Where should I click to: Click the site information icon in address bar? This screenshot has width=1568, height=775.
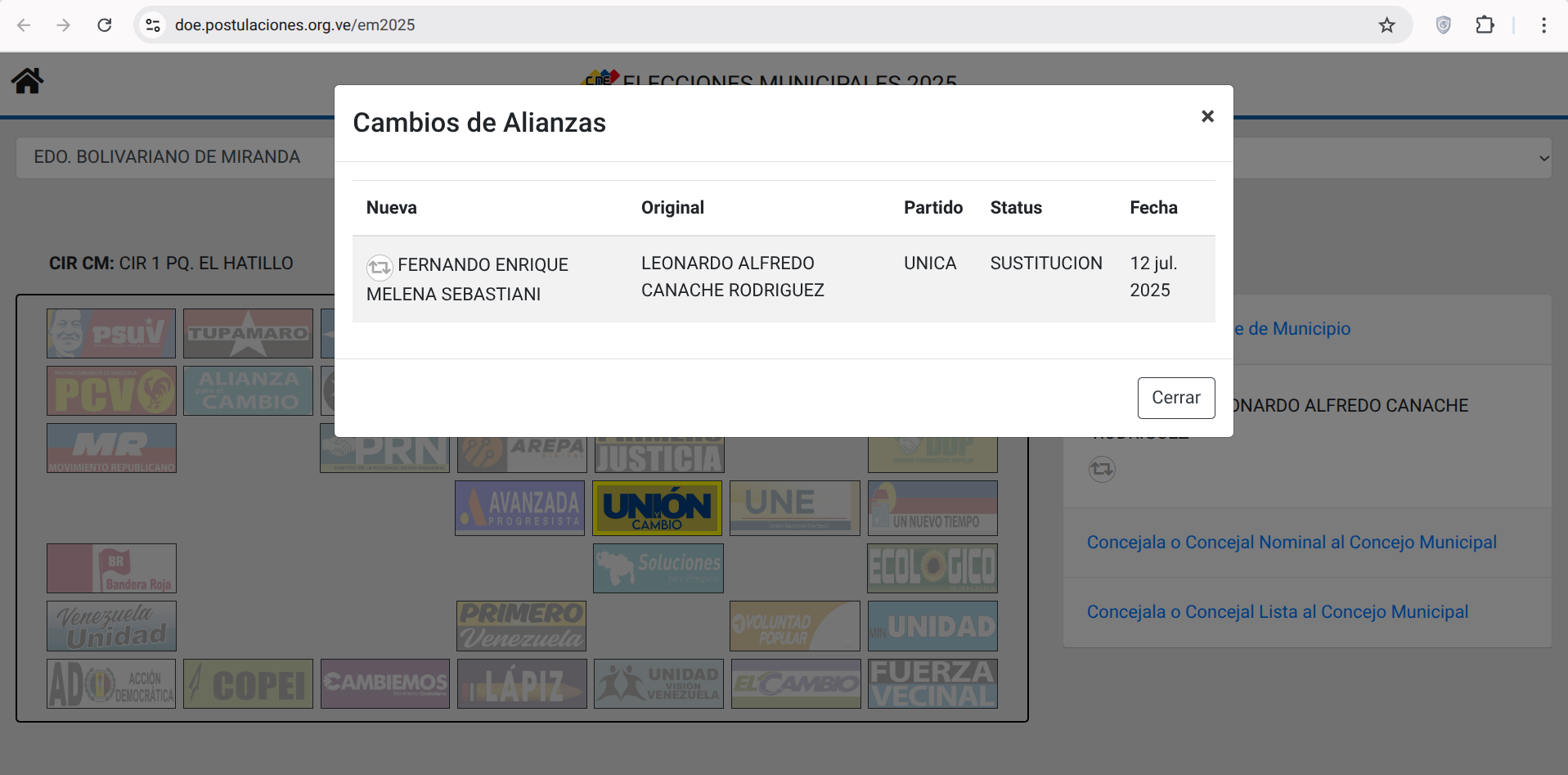(x=153, y=25)
